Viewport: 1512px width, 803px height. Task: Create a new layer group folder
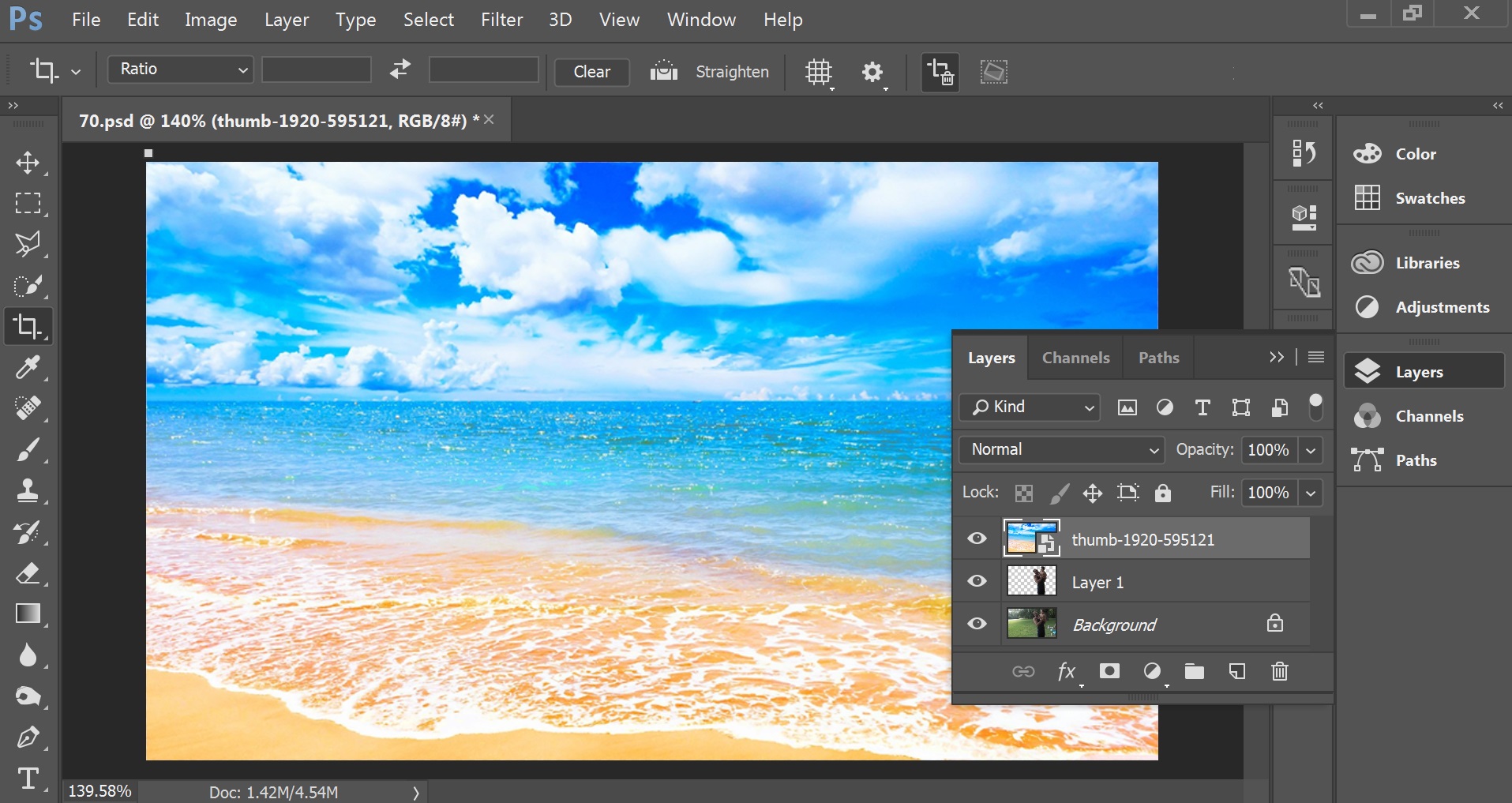click(x=1194, y=671)
